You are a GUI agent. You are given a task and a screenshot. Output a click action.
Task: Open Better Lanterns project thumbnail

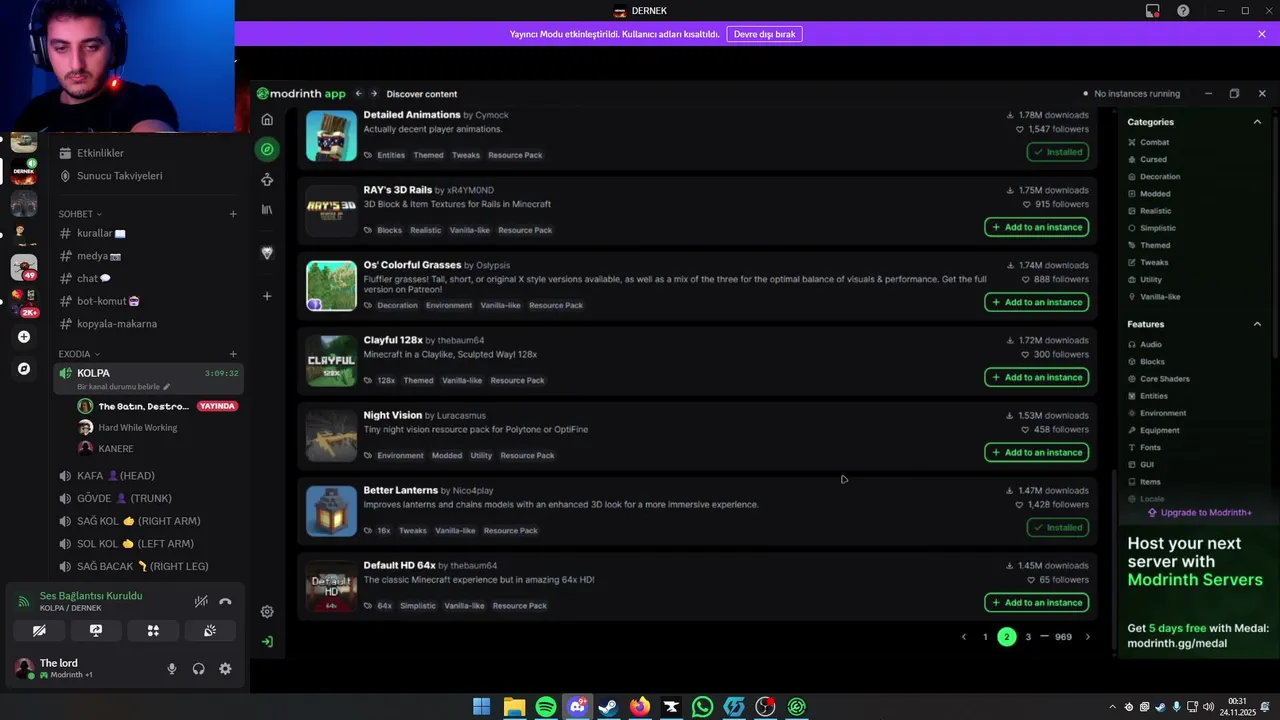pyautogui.click(x=331, y=511)
